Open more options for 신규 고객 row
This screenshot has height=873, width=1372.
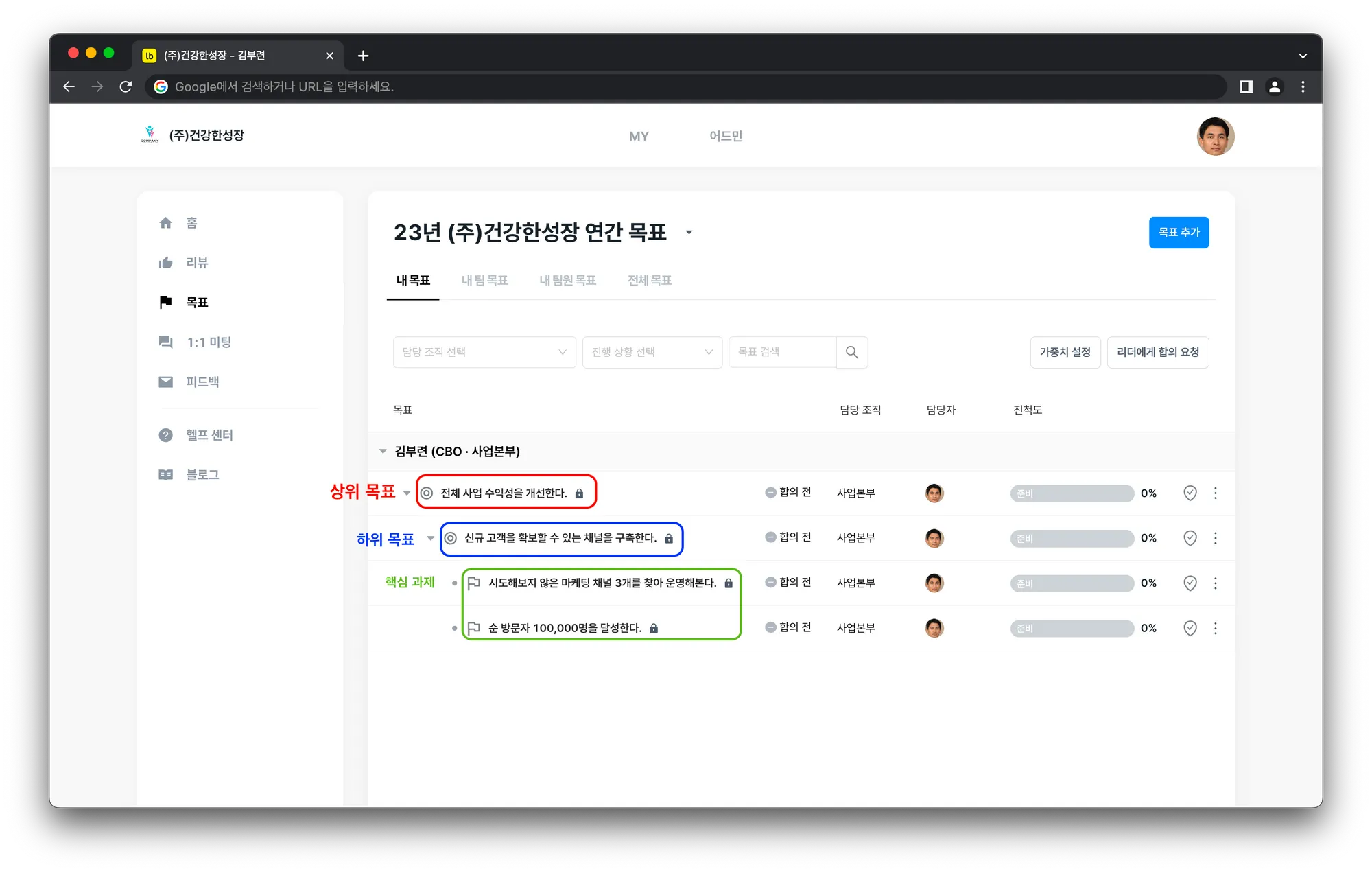click(x=1216, y=539)
